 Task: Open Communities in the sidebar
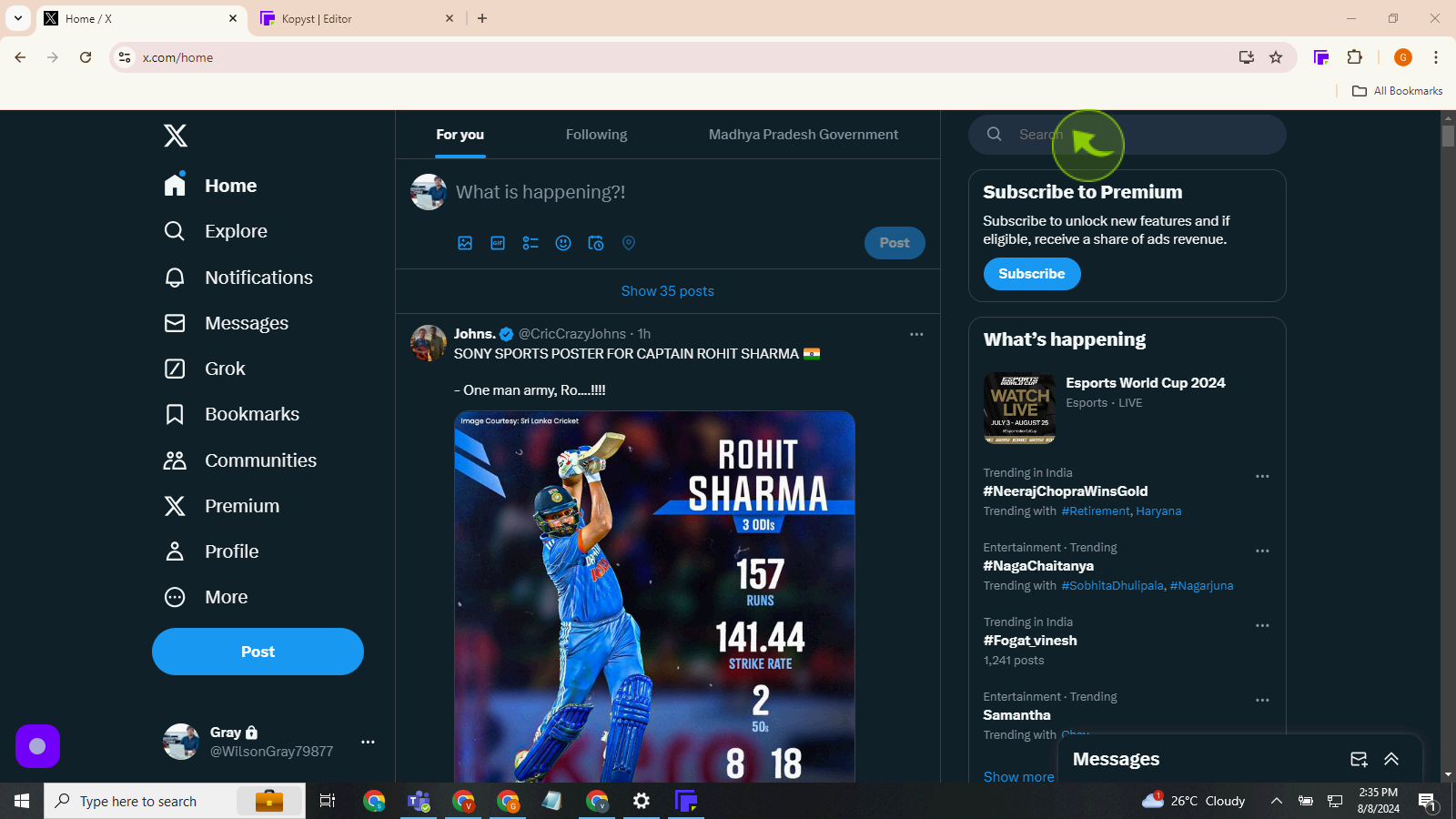click(240, 460)
